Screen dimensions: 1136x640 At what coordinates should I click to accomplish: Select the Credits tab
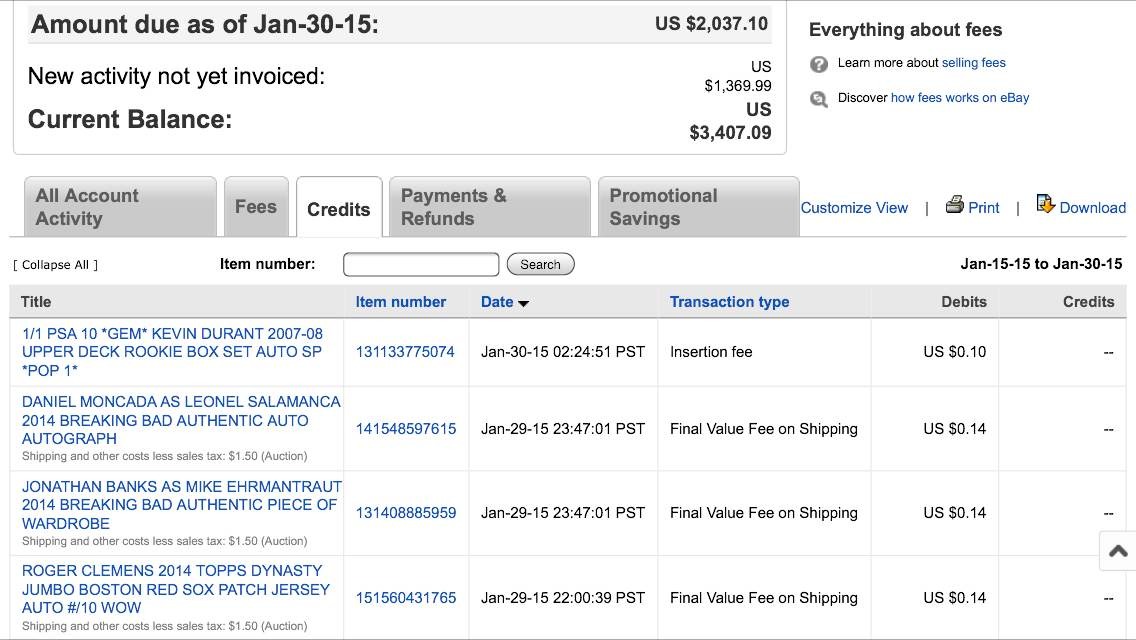tap(338, 209)
